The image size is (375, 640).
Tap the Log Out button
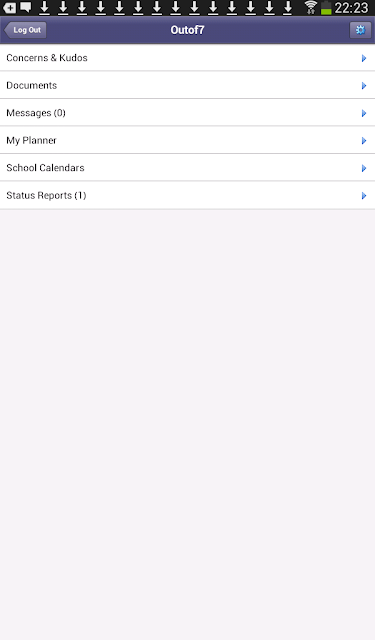click(25, 30)
